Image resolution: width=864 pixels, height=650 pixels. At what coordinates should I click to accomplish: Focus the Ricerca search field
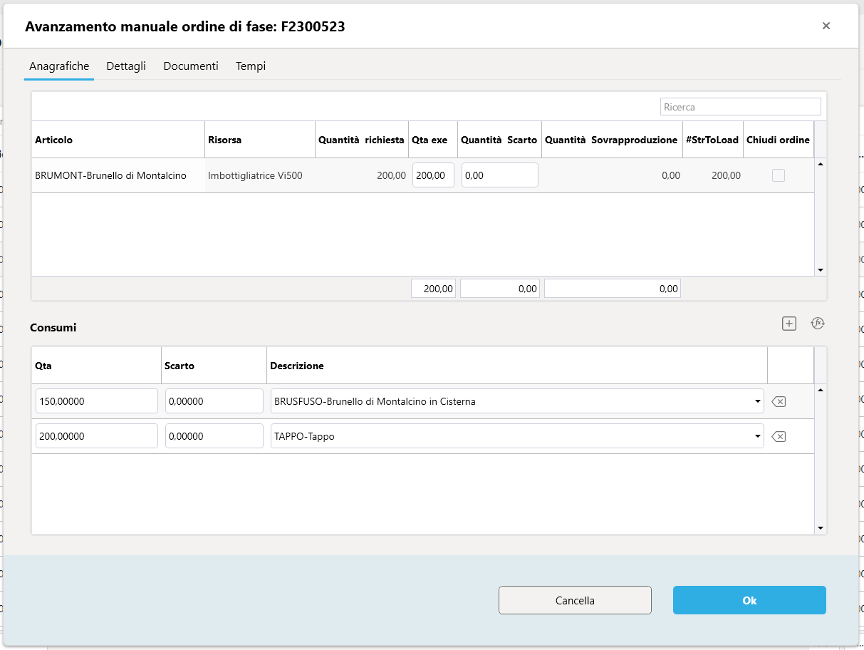741,107
